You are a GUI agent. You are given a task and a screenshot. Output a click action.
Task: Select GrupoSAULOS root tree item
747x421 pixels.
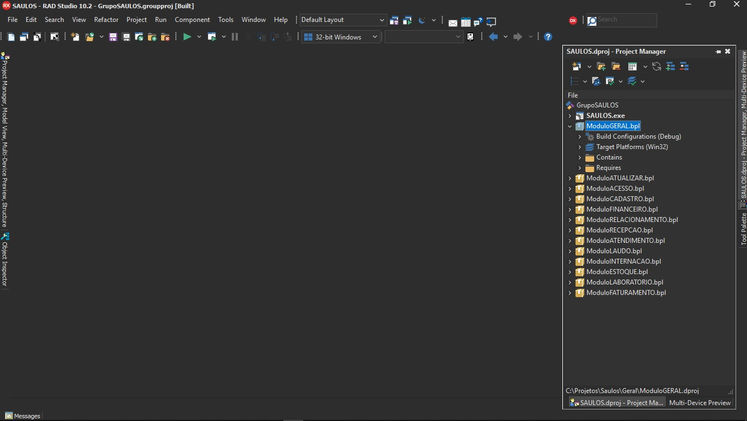tap(597, 105)
